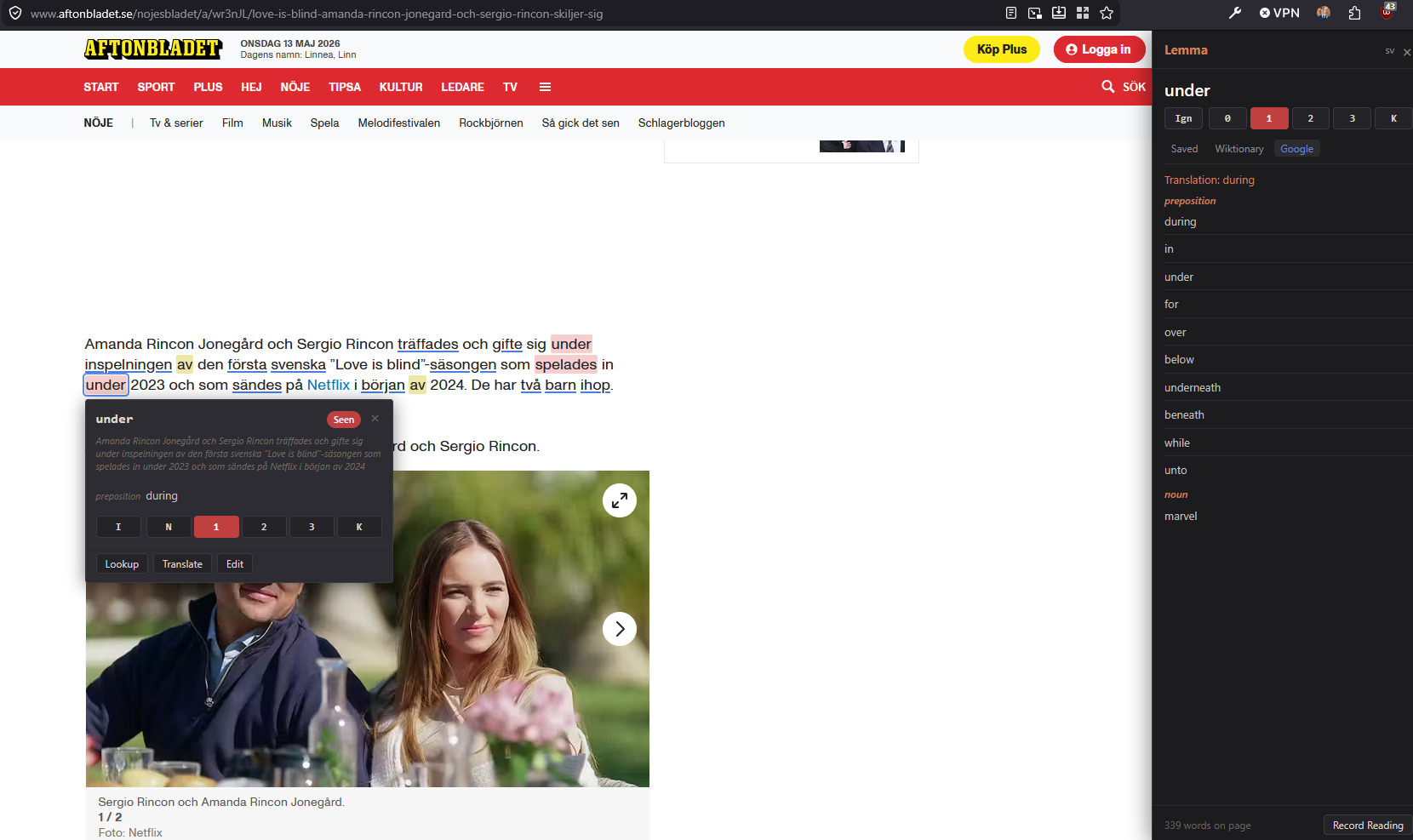The width and height of the screenshot is (1413, 840).
Task: Open the VPN indicator
Action: tap(1279, 13)
